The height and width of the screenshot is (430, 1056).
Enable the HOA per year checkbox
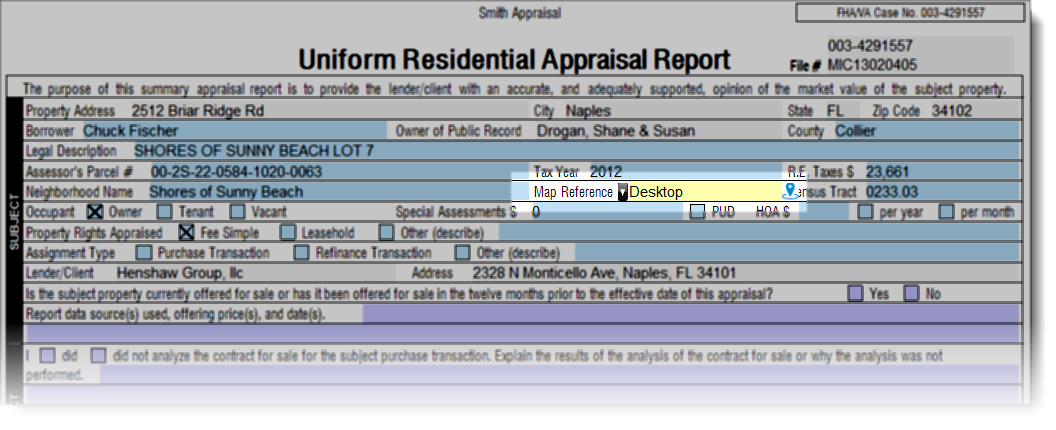(x=861, y=212)
